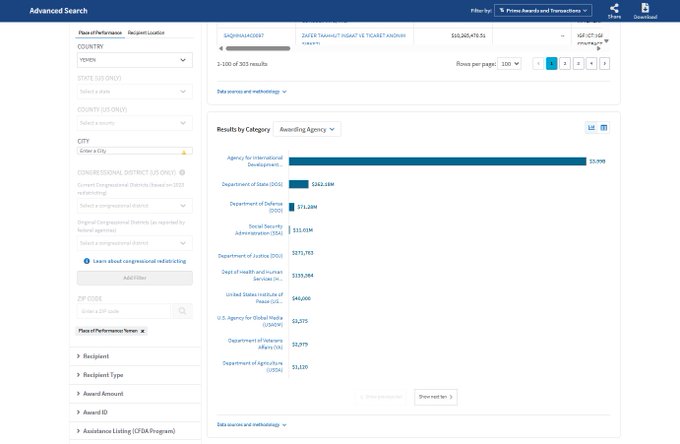Click the Show next ten button
Image resolution: width=680 pixels, height=444 pixels.
click(436, 397)
